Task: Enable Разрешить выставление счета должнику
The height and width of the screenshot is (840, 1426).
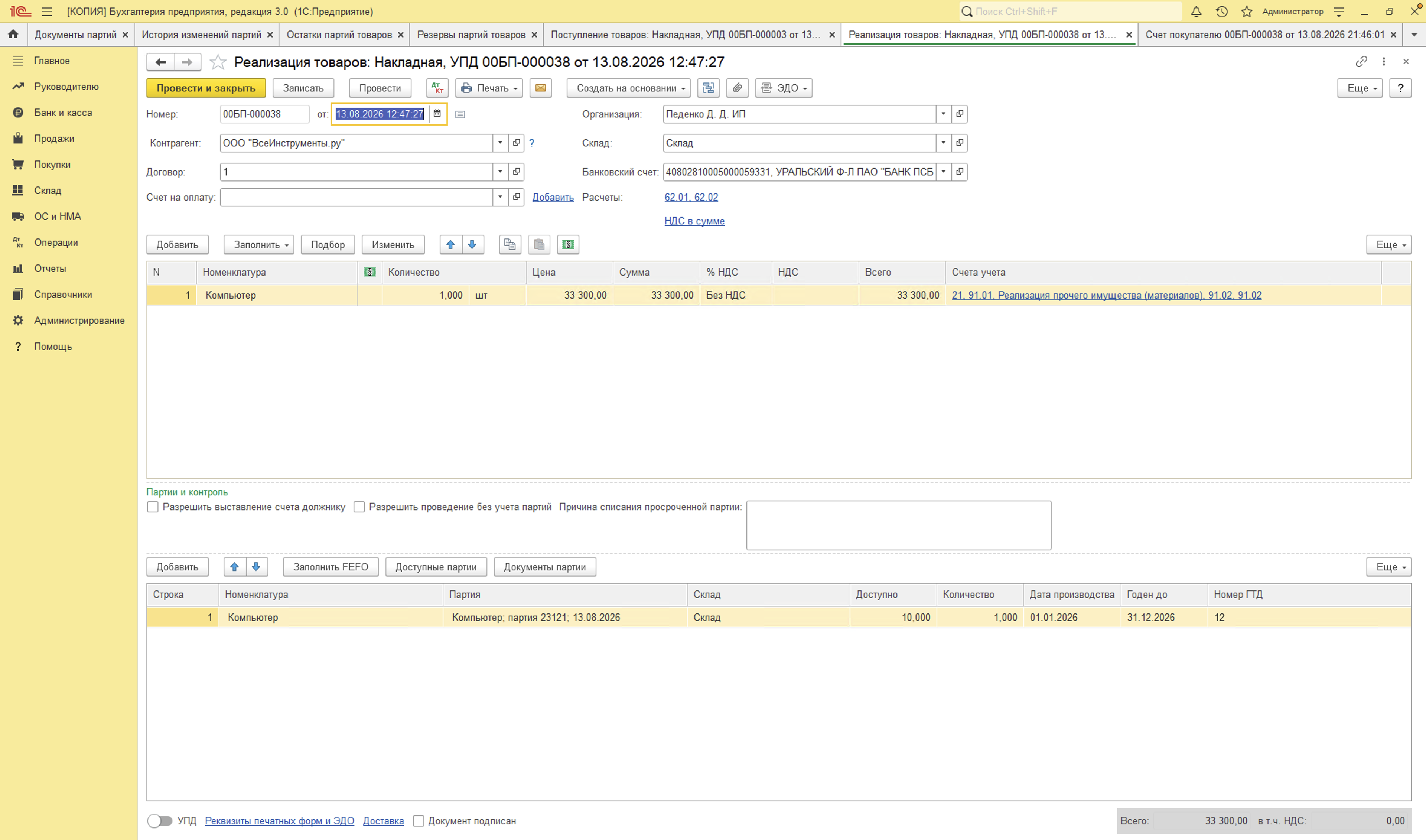Action: click(x=153, y=507)
